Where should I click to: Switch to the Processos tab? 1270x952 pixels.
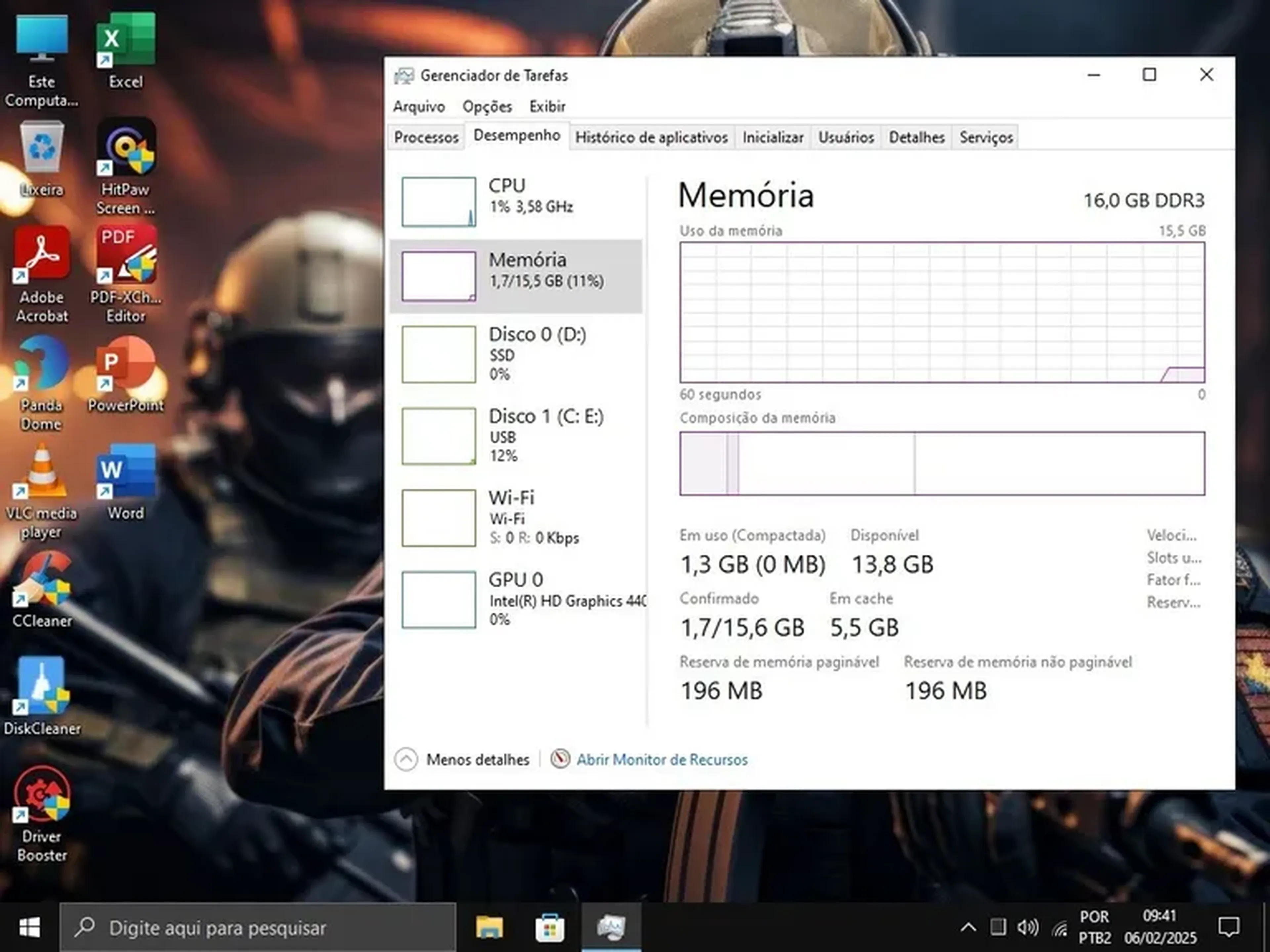tap(426, 138)
